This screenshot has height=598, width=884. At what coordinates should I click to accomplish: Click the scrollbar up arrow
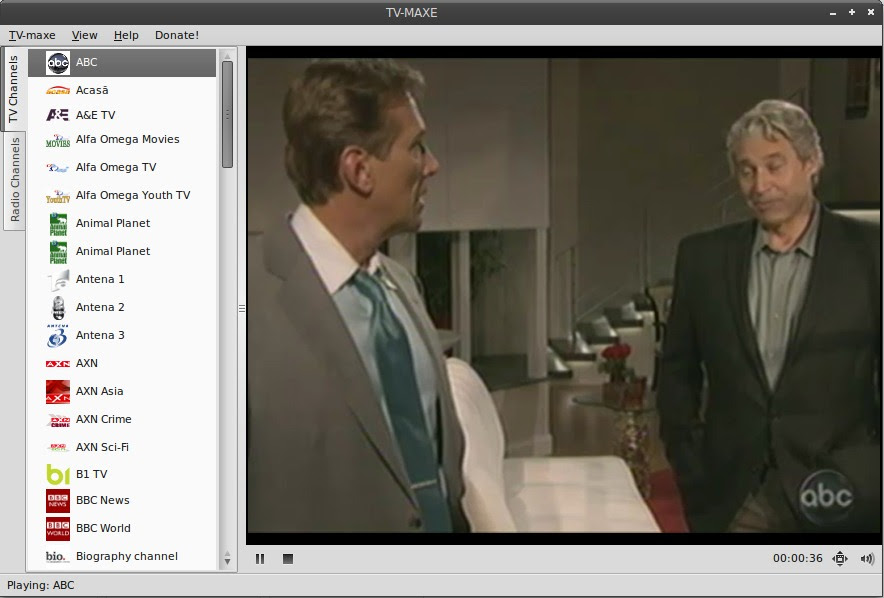pos(227,55)
